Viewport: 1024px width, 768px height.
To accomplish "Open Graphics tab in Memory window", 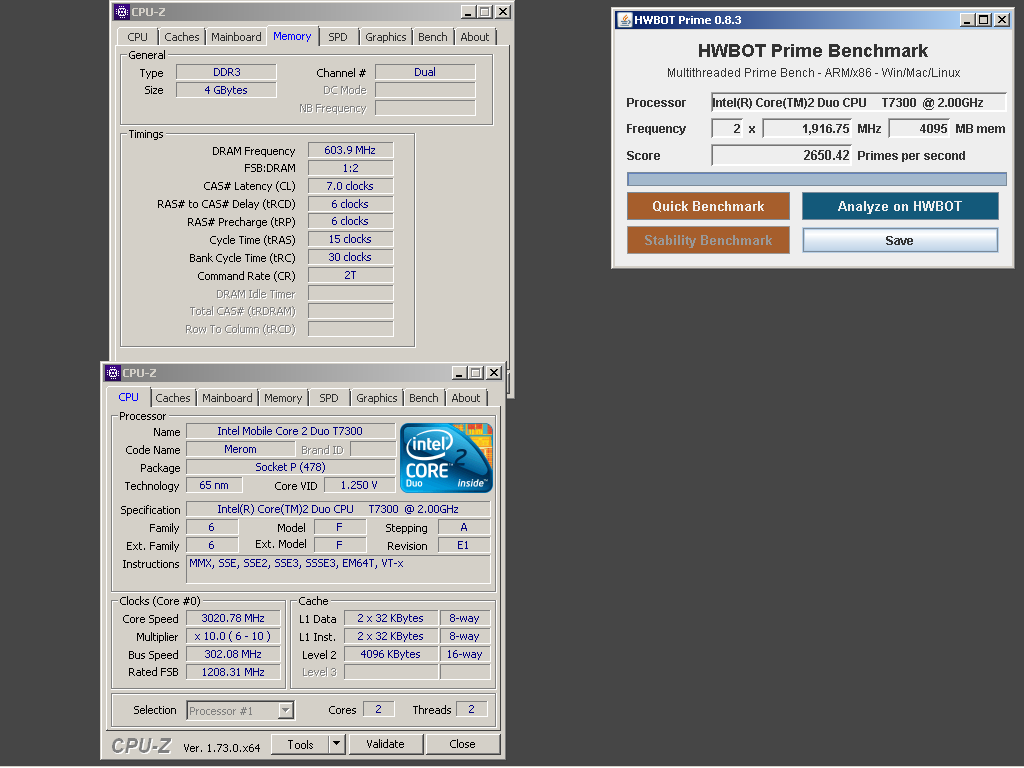I will point(385,37).
